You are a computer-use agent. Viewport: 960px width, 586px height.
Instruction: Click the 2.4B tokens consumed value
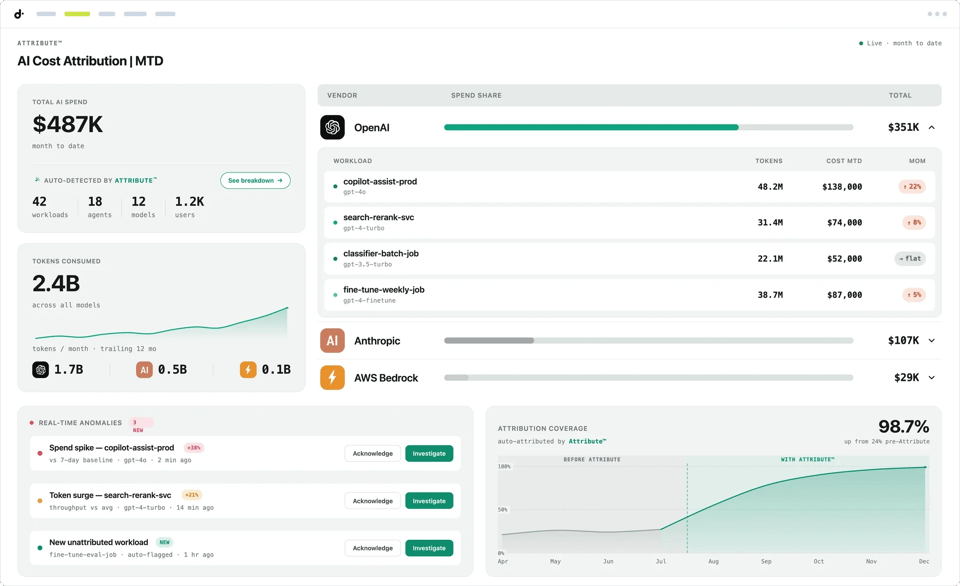coord(56,284)
